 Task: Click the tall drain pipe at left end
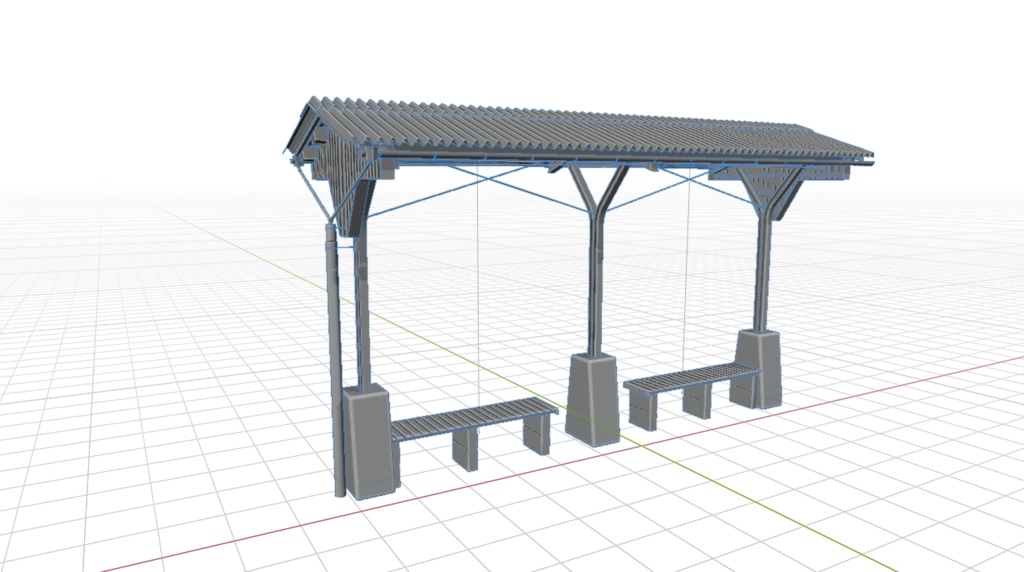tap(334, 359)
